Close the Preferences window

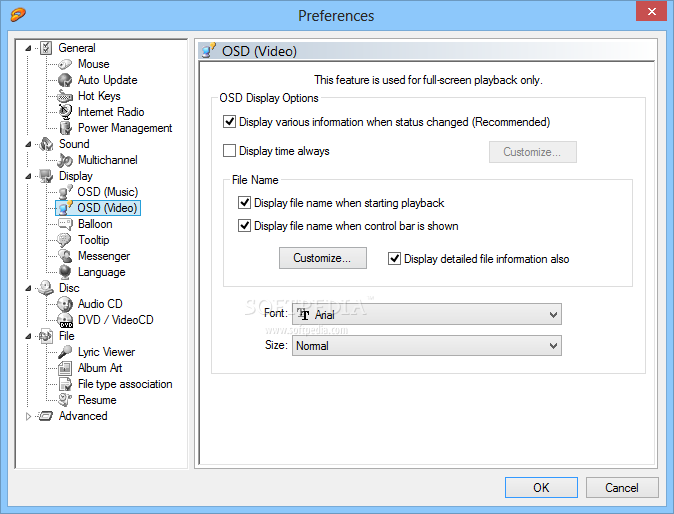pyautogui.click(x=652, y=12)
